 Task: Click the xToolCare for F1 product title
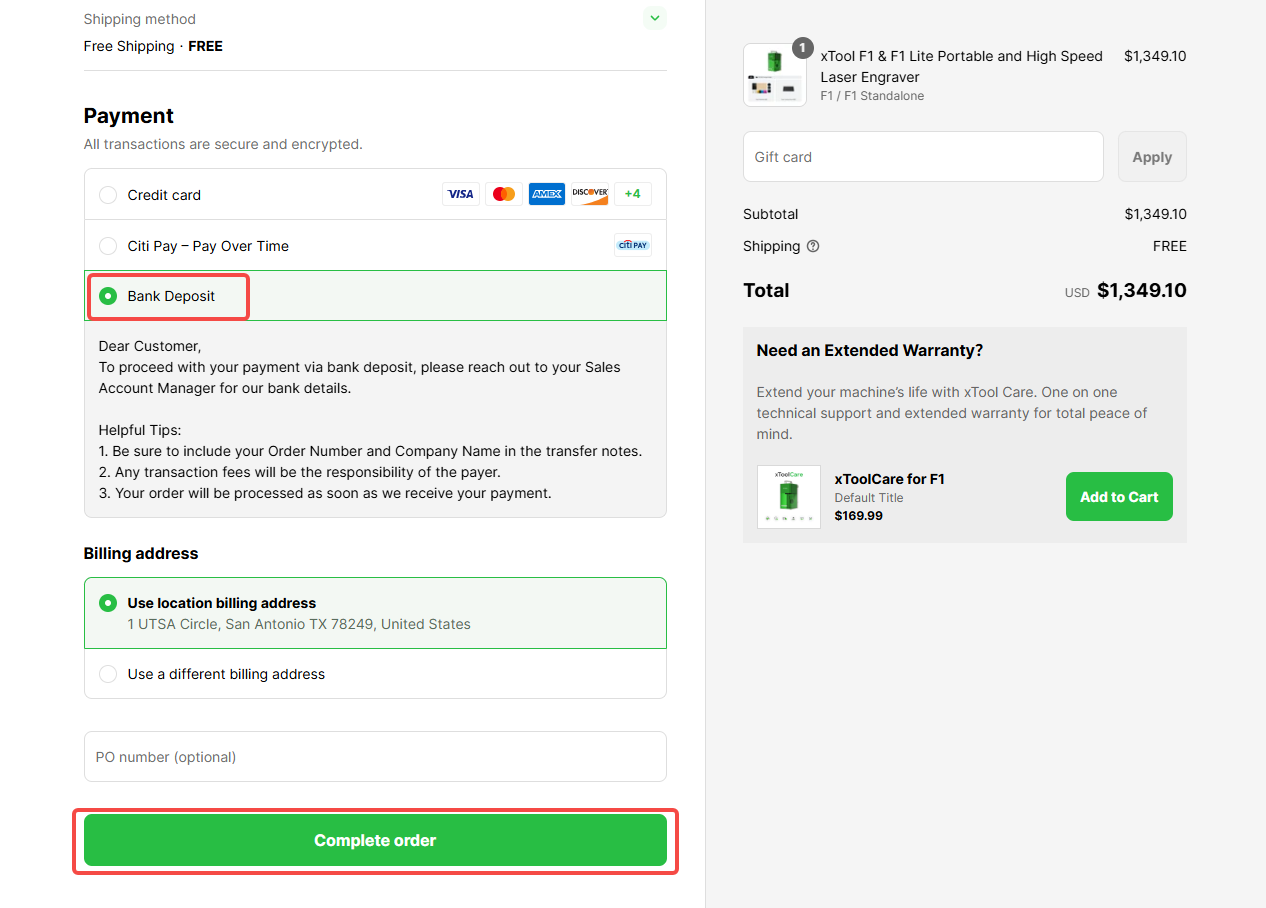(x=889, y=479)
